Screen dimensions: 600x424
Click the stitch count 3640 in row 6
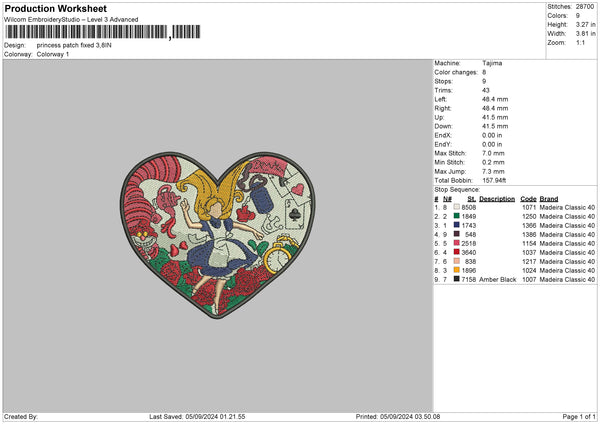click(x=469, y=252)
